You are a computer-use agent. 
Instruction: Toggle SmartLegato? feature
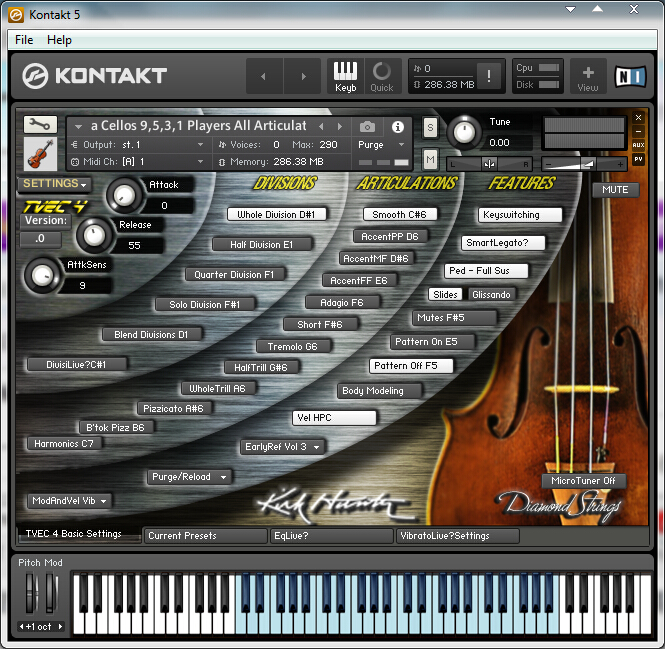click(x=503, y=243)
